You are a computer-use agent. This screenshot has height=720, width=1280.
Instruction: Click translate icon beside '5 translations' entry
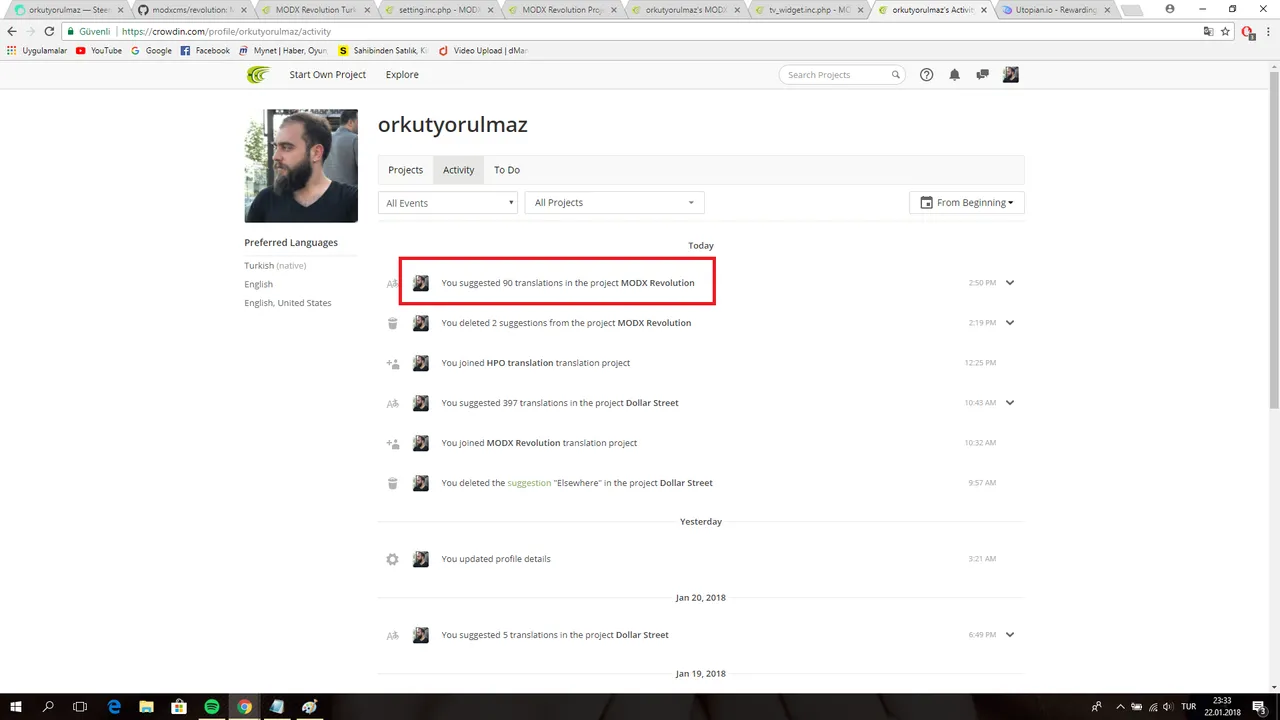click(392, 635)
